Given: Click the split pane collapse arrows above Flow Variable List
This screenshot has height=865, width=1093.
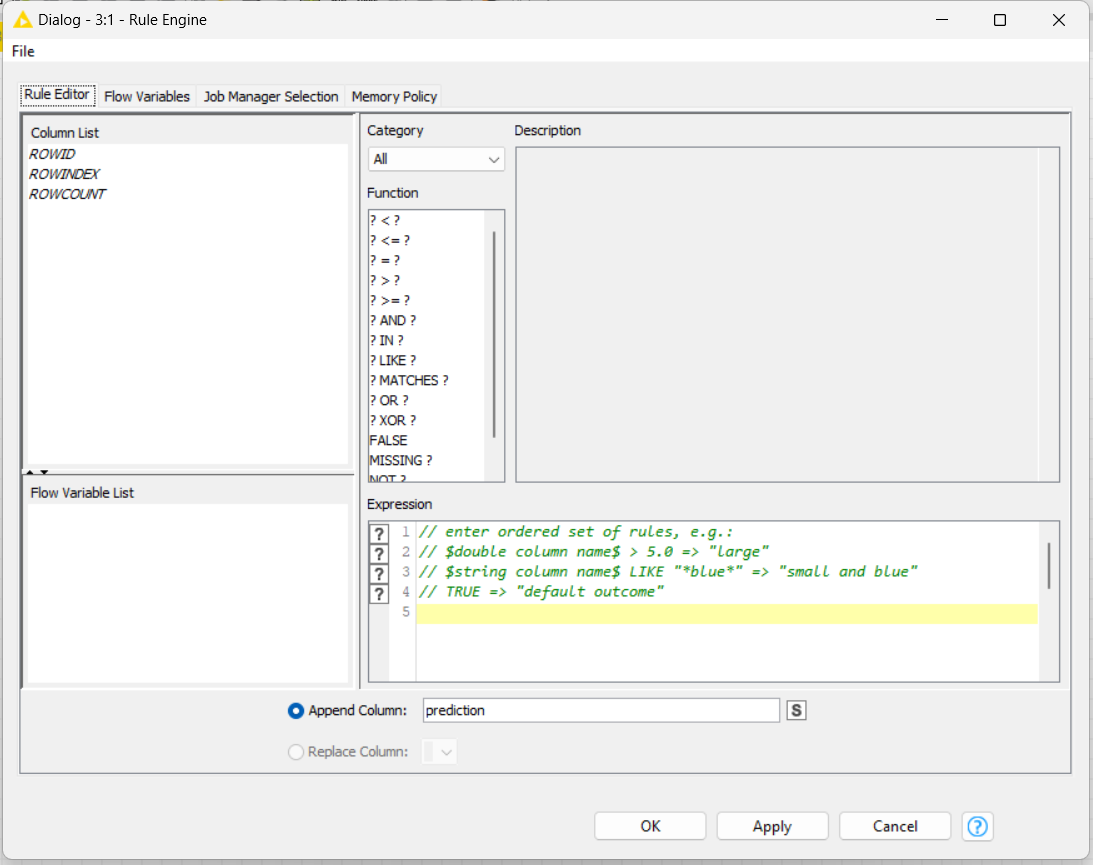Looking at the screenshot, I should click(x=37, y=472).
